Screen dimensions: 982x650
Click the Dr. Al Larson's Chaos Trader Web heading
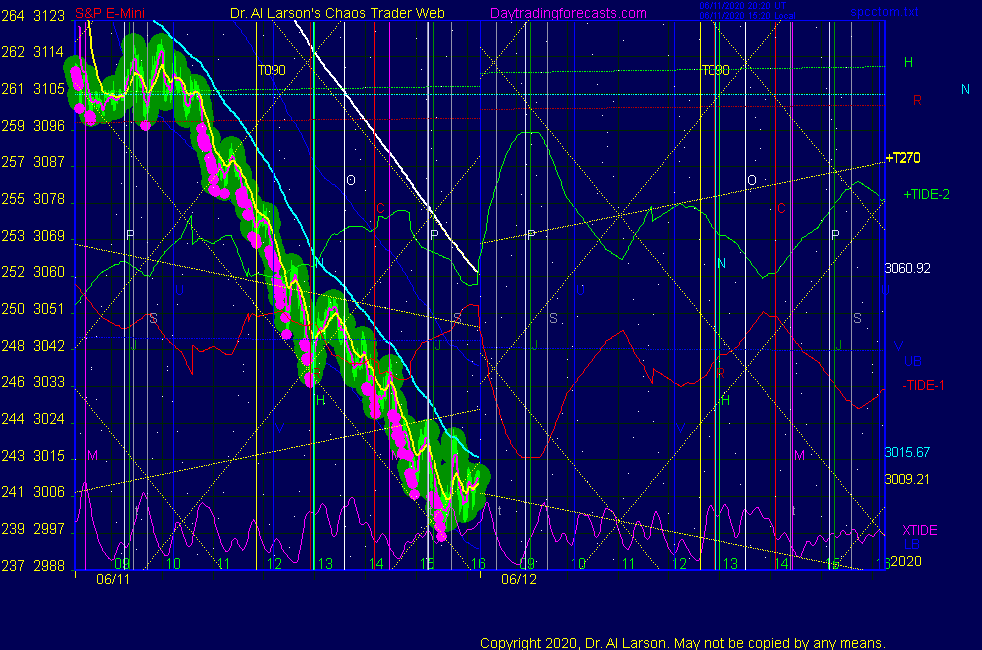click(337, 13)
